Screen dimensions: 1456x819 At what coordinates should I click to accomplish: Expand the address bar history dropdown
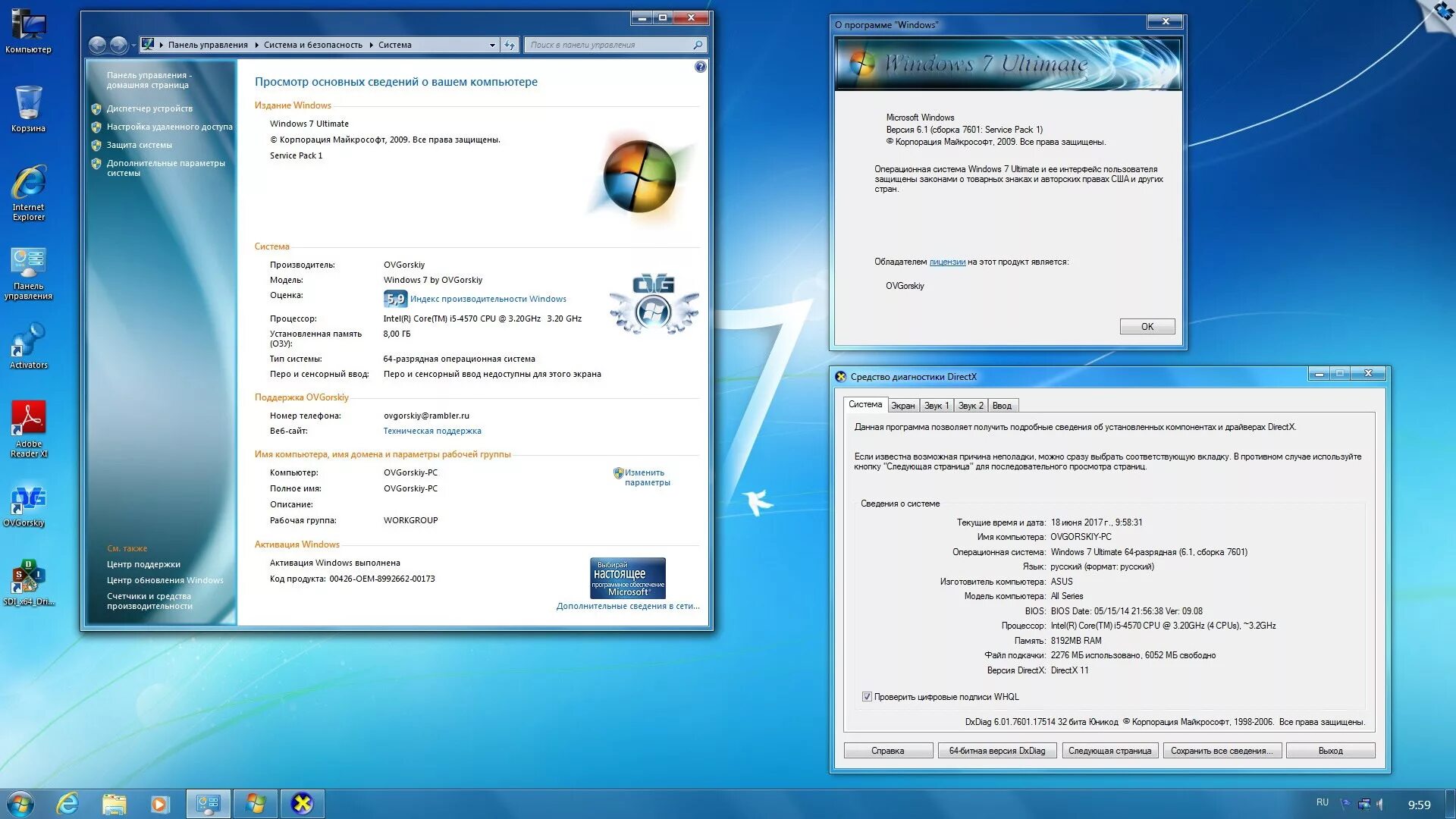(491, 45)
